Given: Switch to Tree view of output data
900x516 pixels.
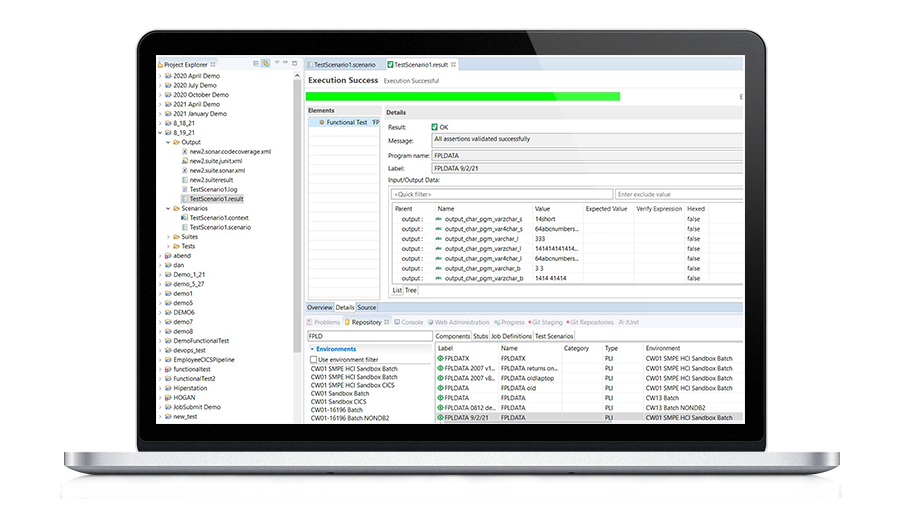Looking at the screenshot, I should [410, 290].
